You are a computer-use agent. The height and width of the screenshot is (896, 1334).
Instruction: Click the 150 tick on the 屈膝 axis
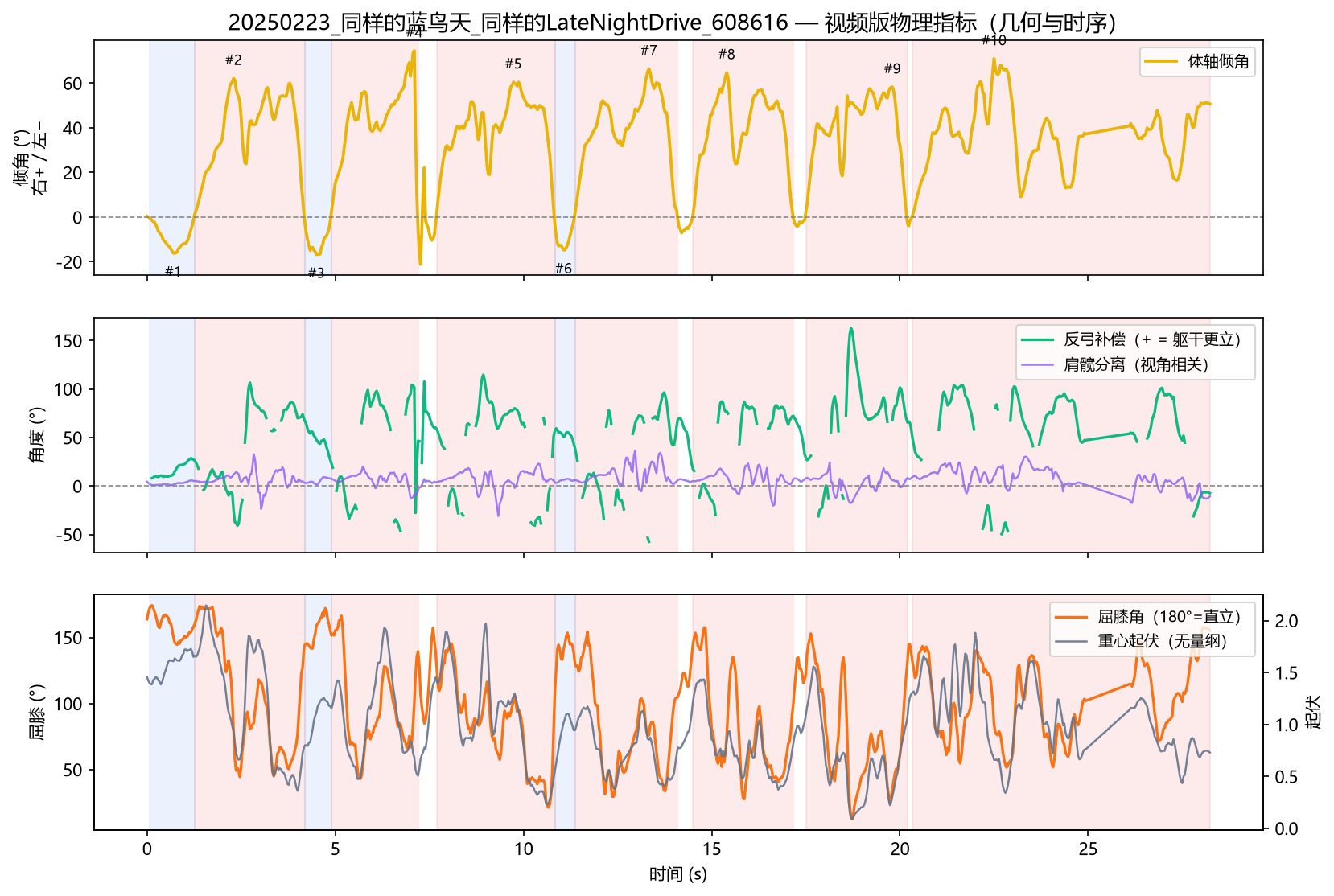(x=68, y=639)
